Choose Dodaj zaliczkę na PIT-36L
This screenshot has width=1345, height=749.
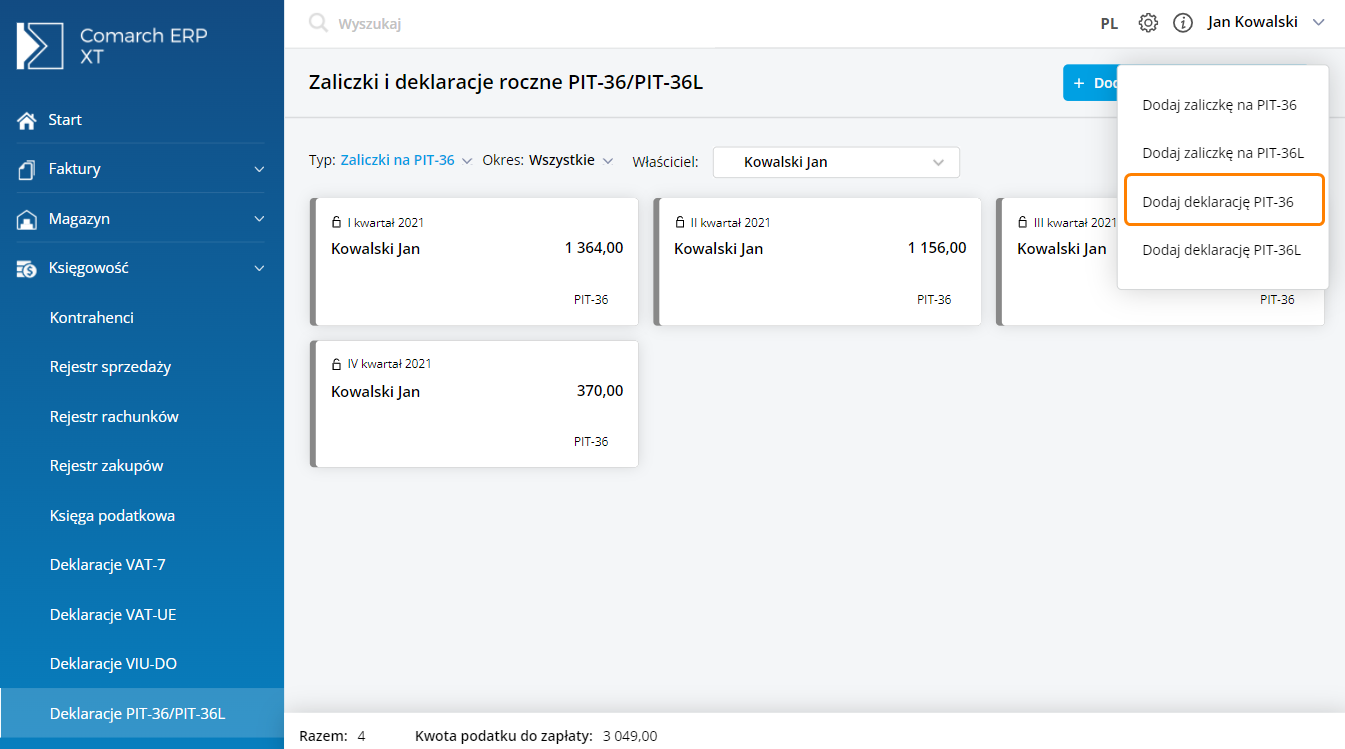[x=1223, y=153]
